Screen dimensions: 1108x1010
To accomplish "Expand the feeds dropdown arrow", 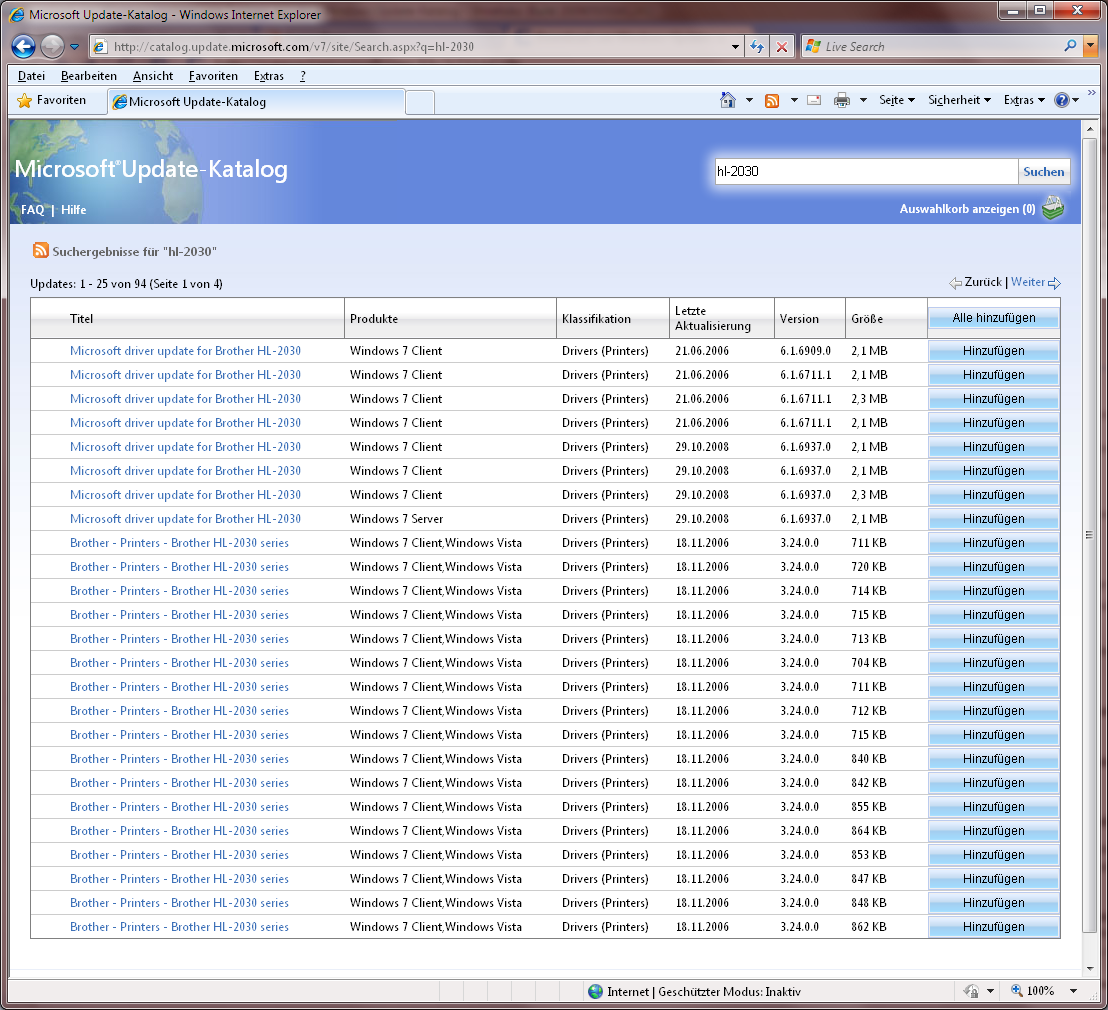I will tap(794, 100).
